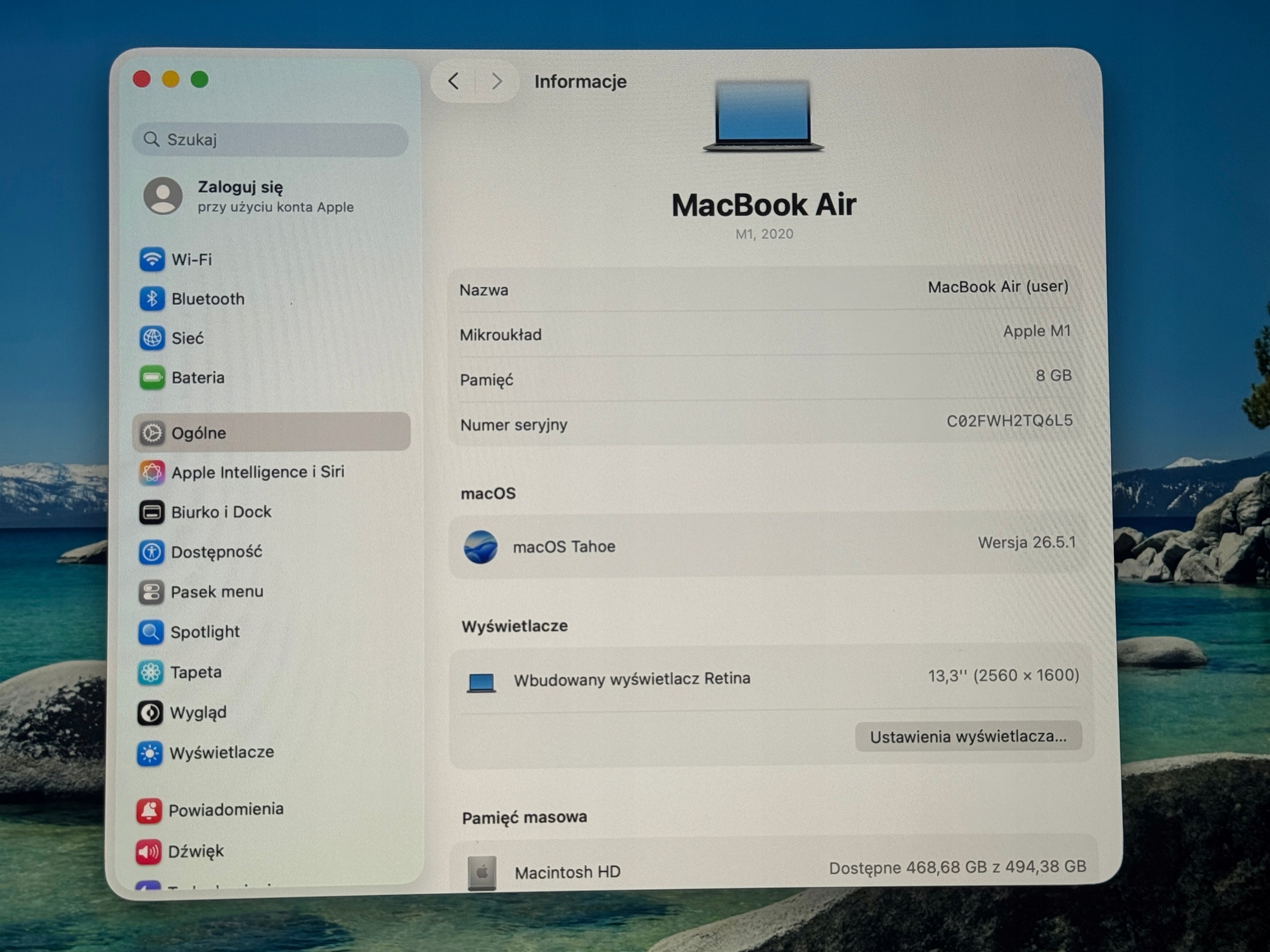The height and width of the screenshot is (952, 1270).
Task: Click the Wi-Fi icon in sidebar
Action: click(x=152, y=259)
